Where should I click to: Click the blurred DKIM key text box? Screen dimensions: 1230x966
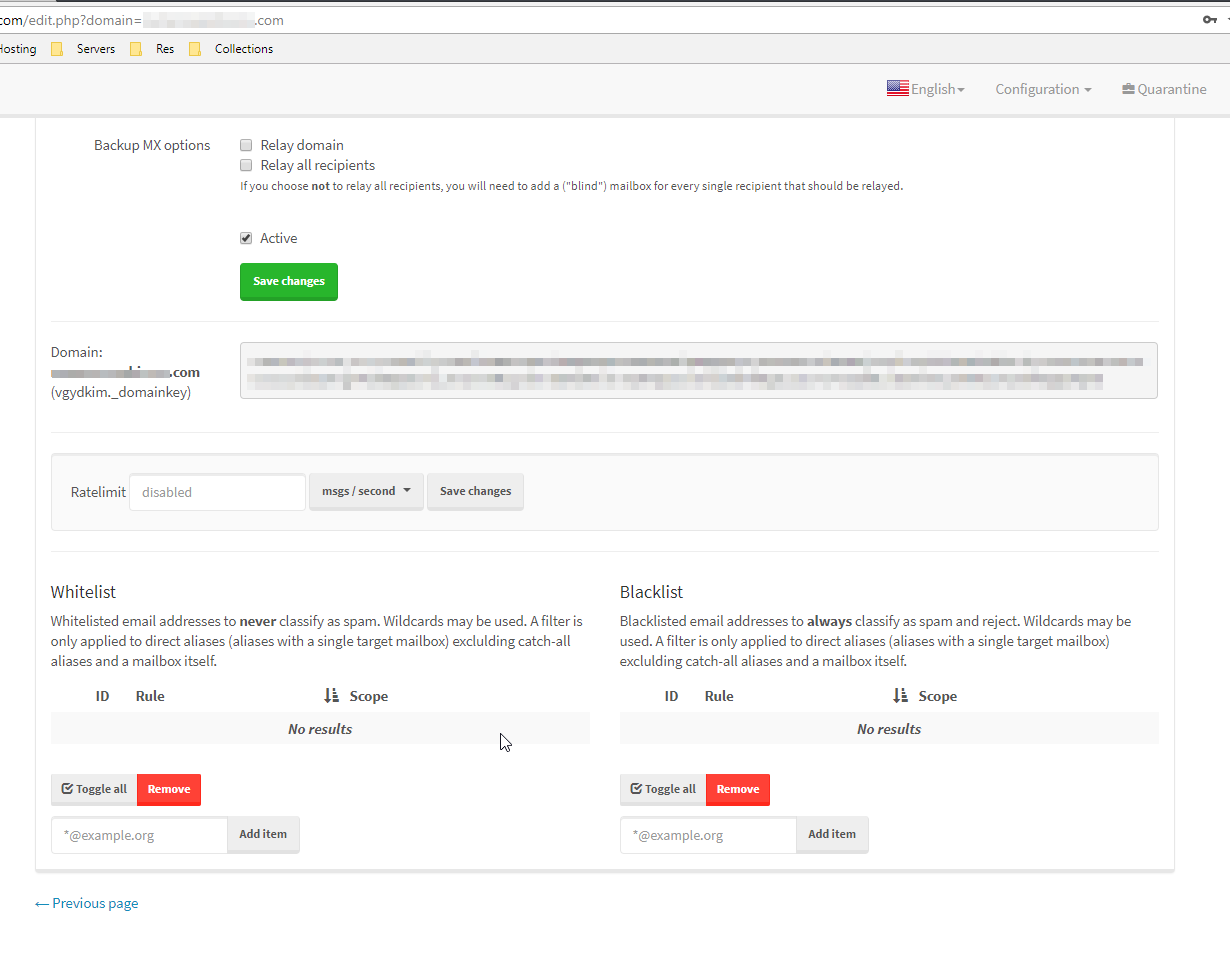pyautogui.click(x=698, y=370)
